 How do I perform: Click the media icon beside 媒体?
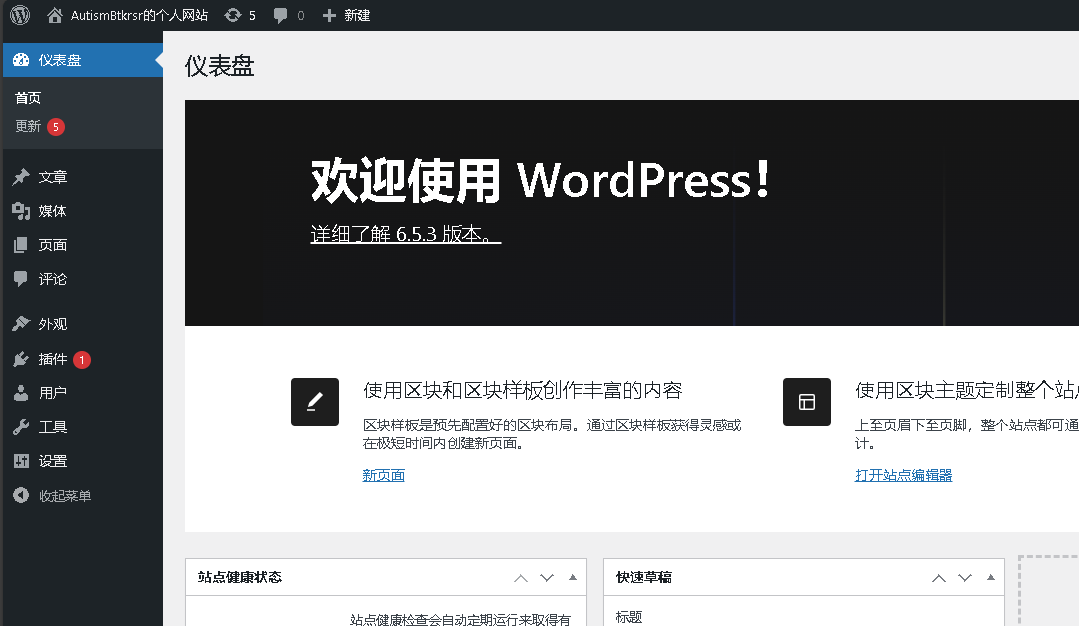[x=21, y=211]
